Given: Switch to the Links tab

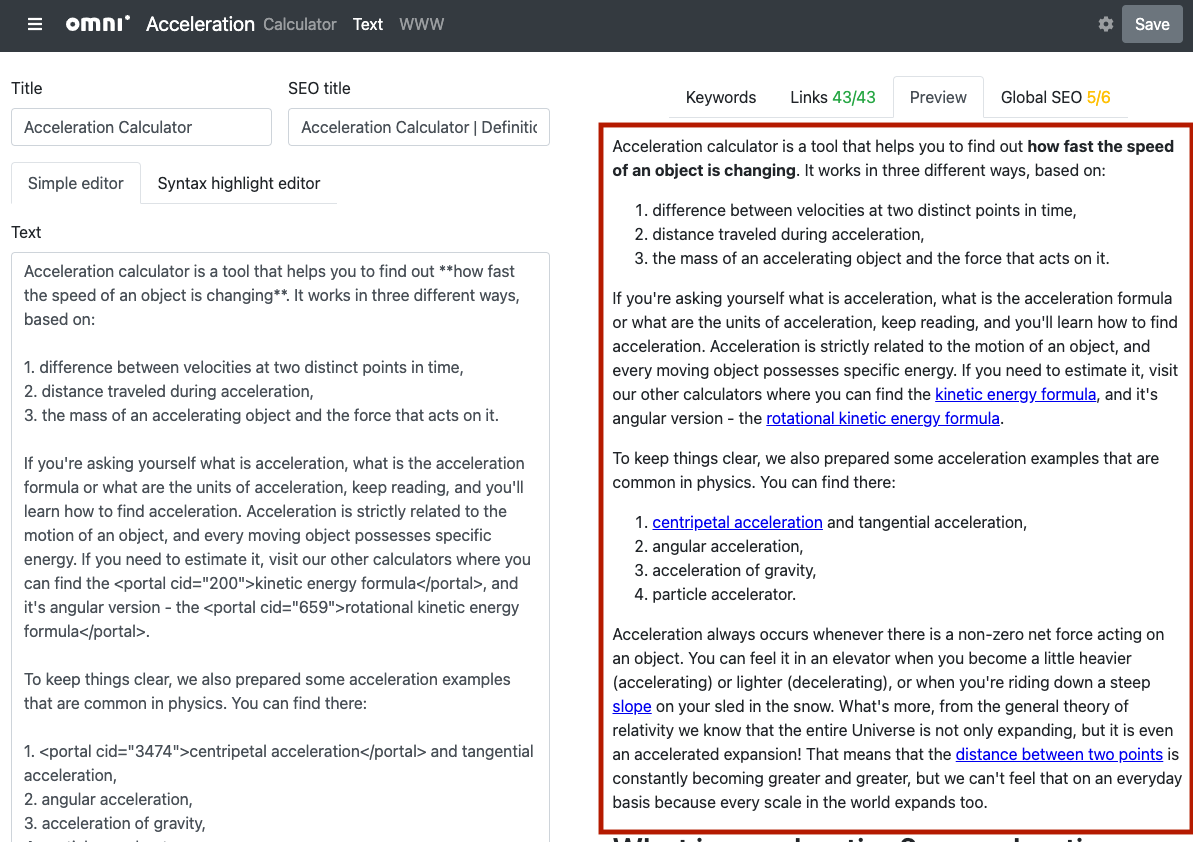Looking at the screenshot, I should coord(832,97).
